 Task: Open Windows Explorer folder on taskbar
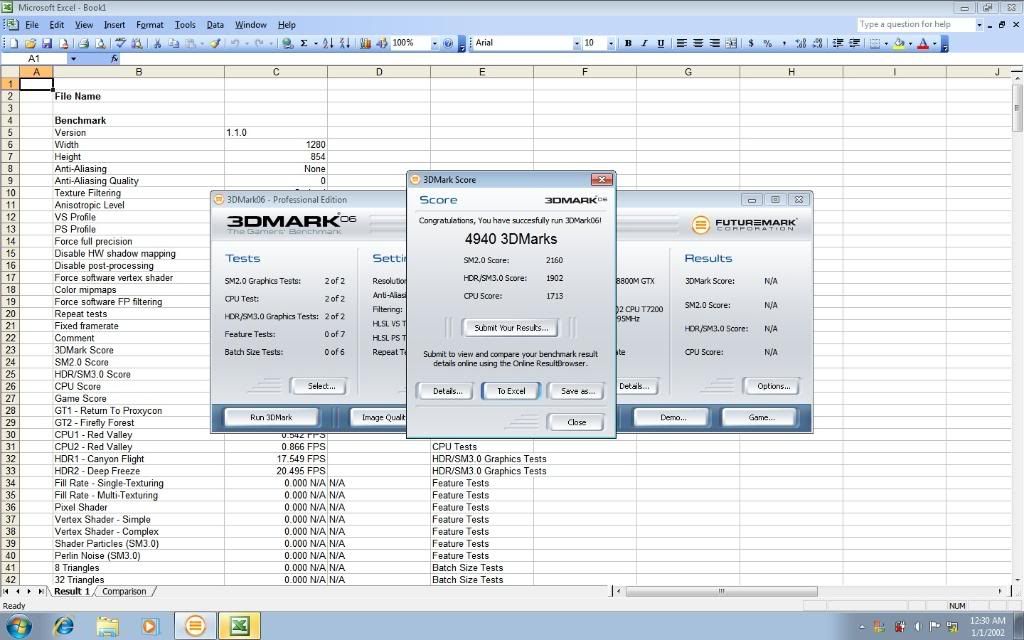[x=108, y=626]
